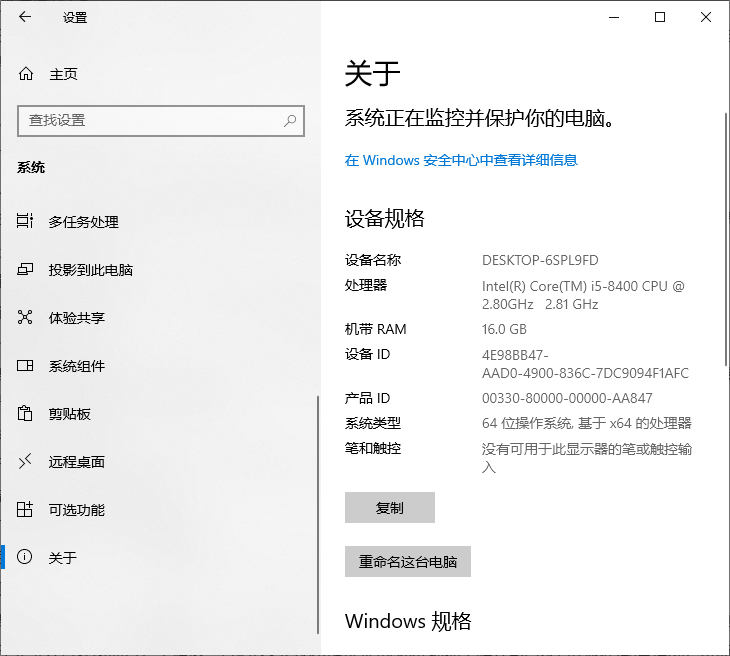
Task: Click the back arrow icon
Action: (x=25, y=17)
